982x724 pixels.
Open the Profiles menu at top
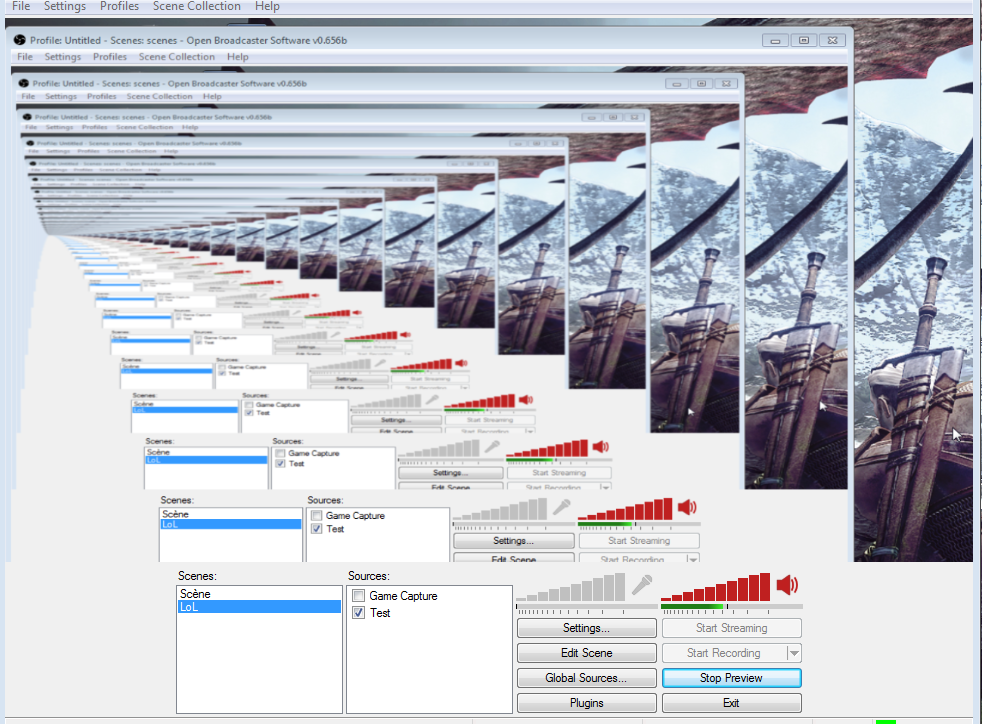click(119, 6)
